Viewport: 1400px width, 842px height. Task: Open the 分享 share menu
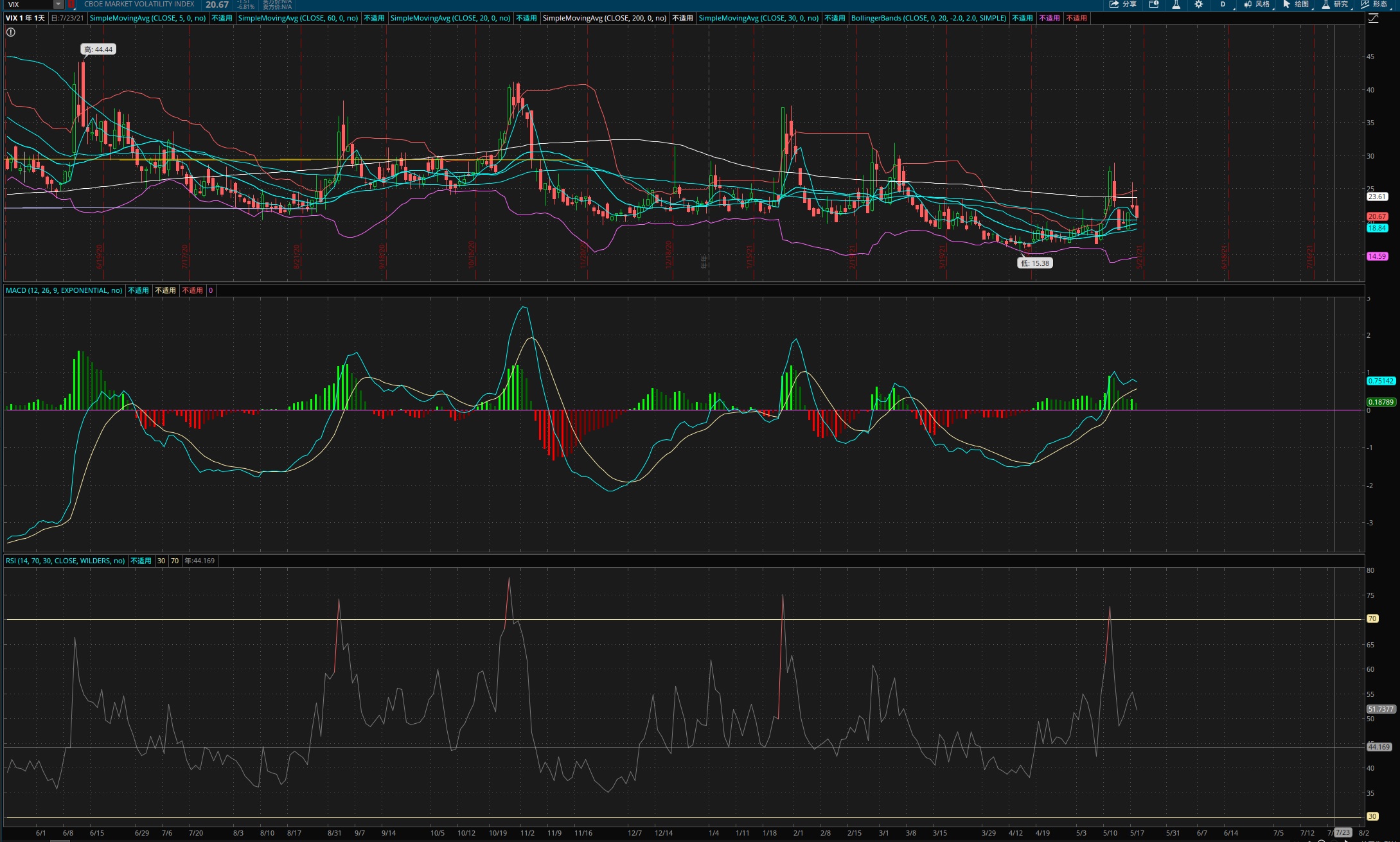(1123, 4)
